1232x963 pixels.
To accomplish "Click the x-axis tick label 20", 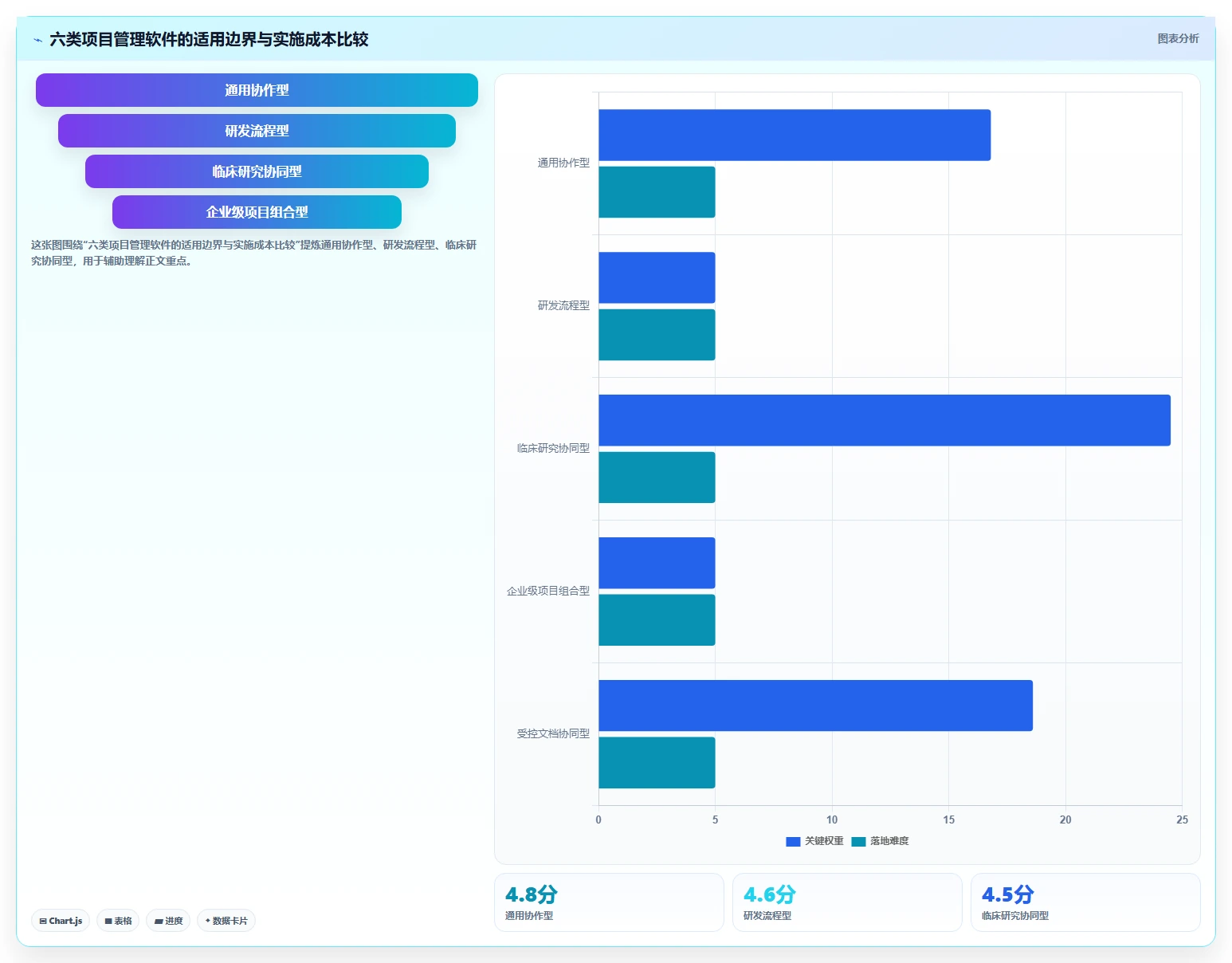I will (x=1065, y=820).
